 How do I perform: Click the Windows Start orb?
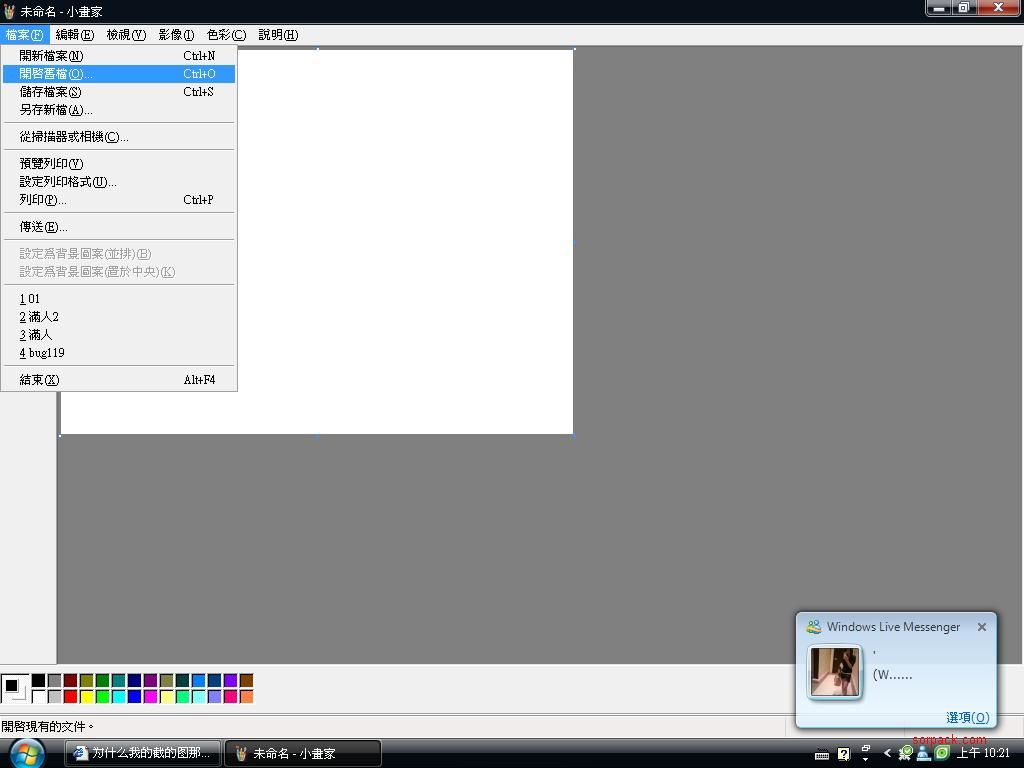27,752
